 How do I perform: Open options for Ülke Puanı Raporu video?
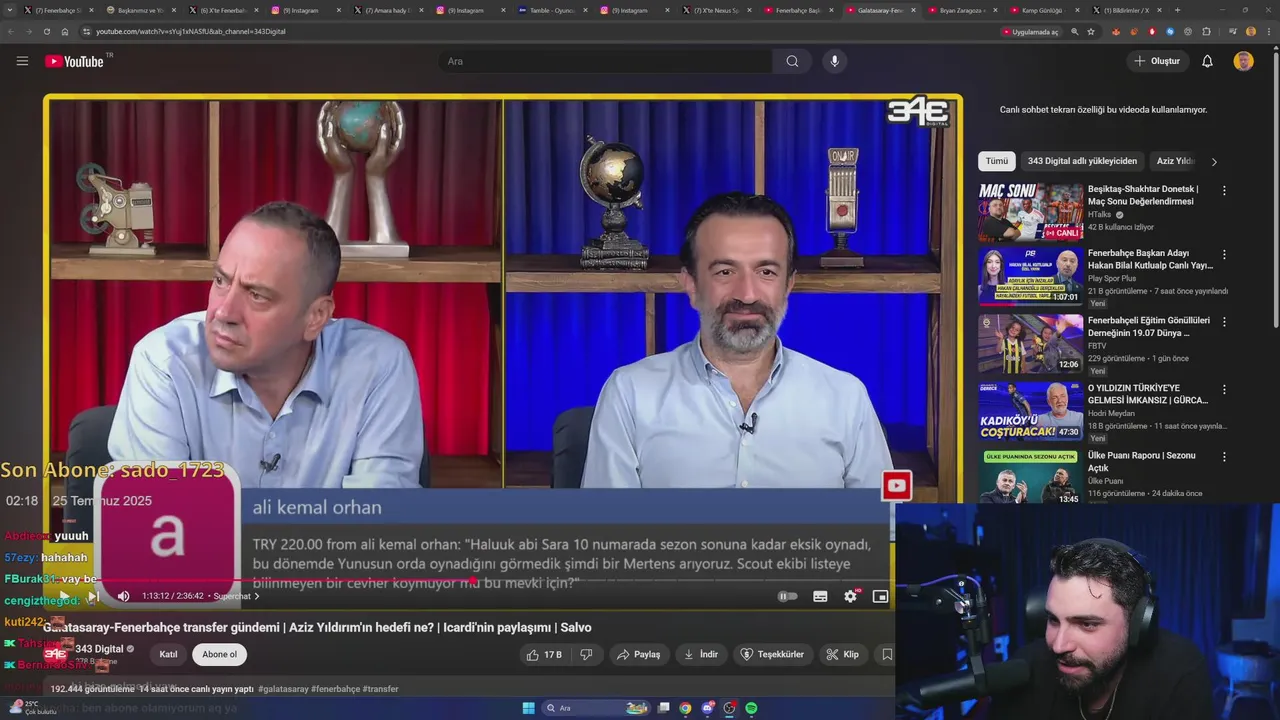(x=1224, y=456)
